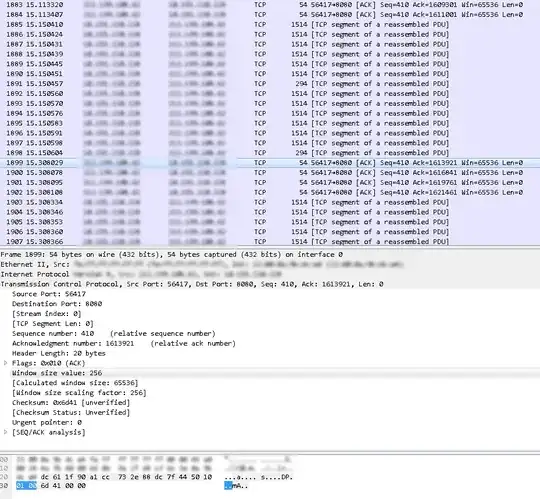
Task: Select the Internet Protocol details line
Action: tap(270, 274)
